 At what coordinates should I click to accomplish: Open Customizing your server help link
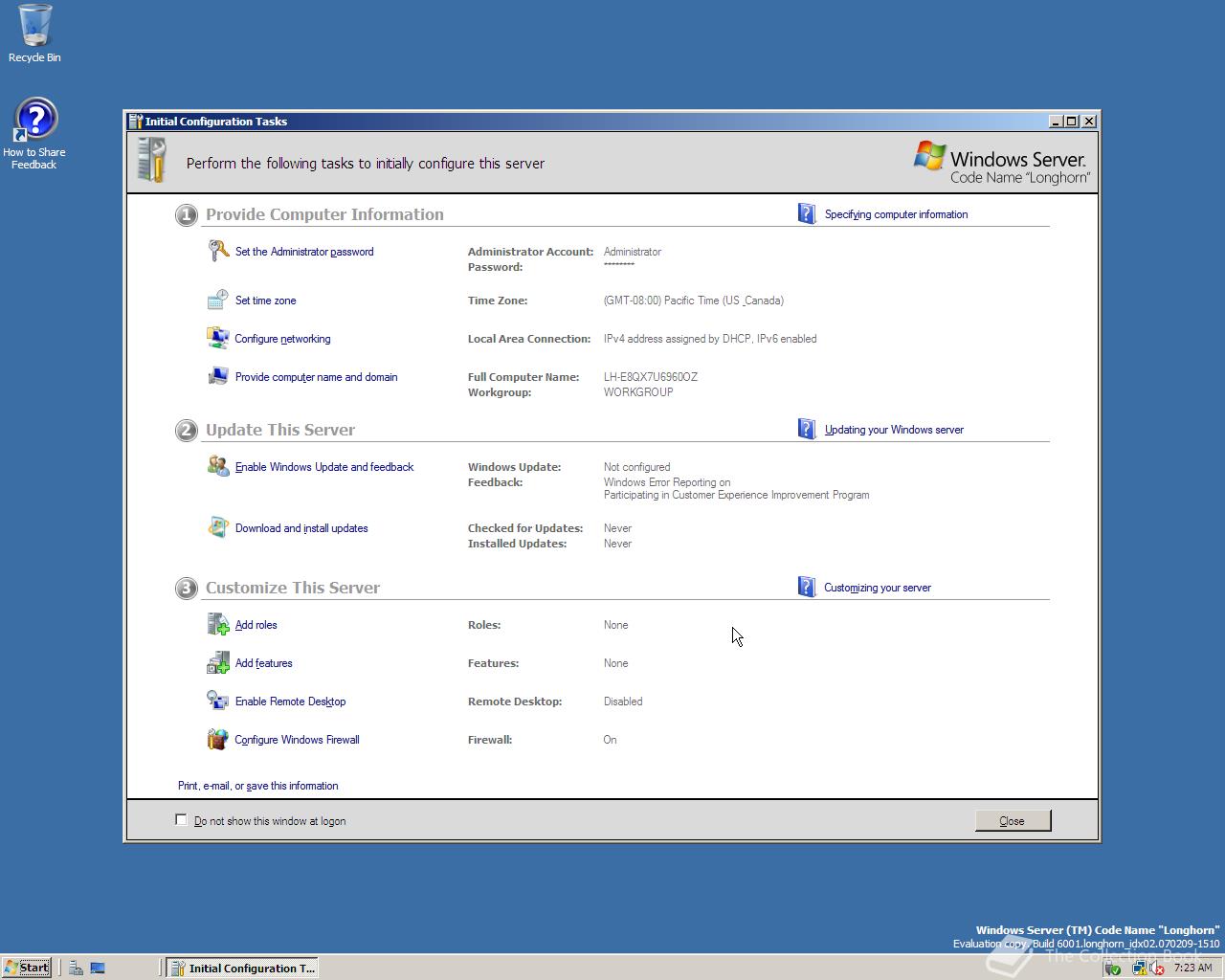878,588
